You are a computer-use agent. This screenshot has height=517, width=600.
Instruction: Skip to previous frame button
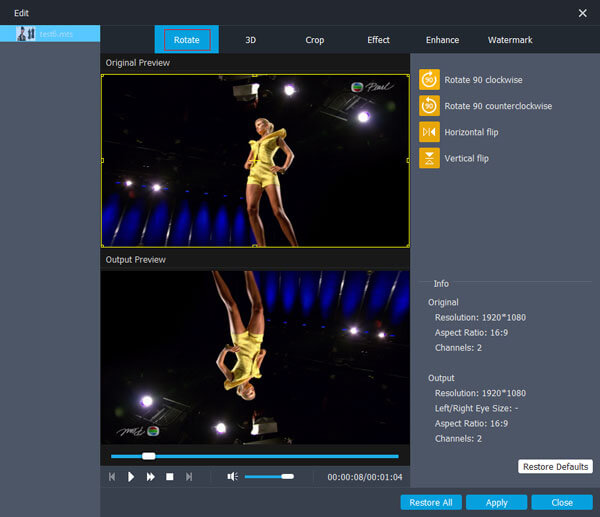click(112, 477)
